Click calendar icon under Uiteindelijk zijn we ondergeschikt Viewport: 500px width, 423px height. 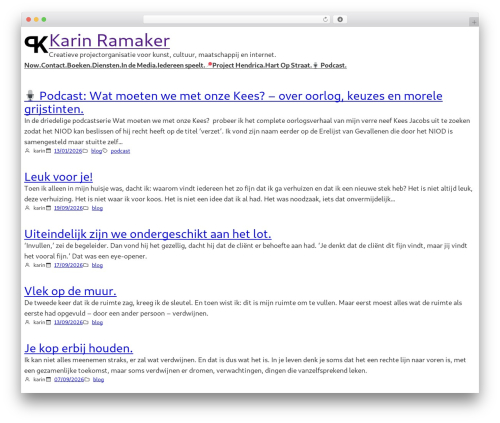tap(49, 265)
